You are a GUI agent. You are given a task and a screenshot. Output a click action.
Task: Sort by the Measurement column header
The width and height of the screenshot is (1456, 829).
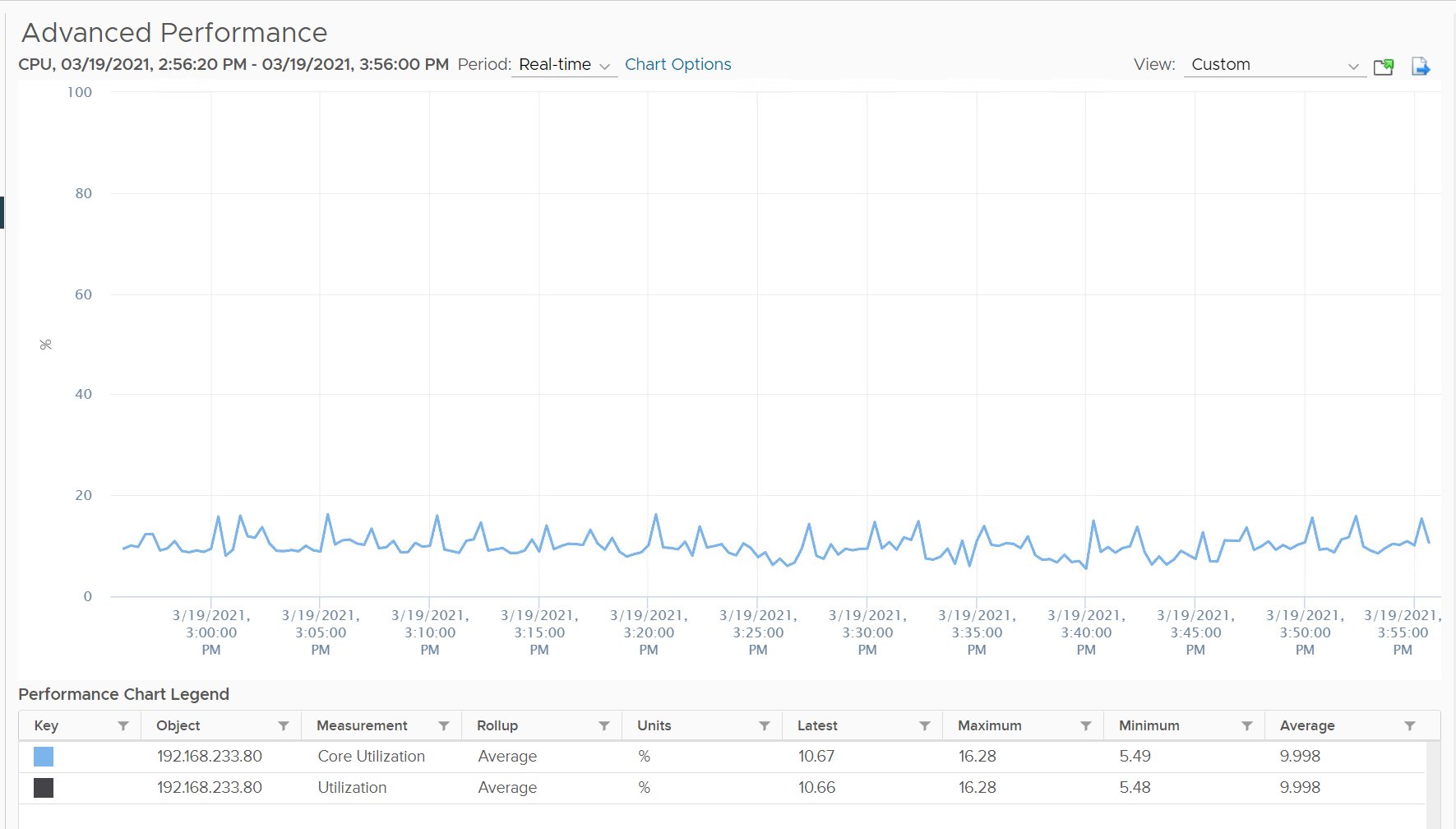click(362, 725)
